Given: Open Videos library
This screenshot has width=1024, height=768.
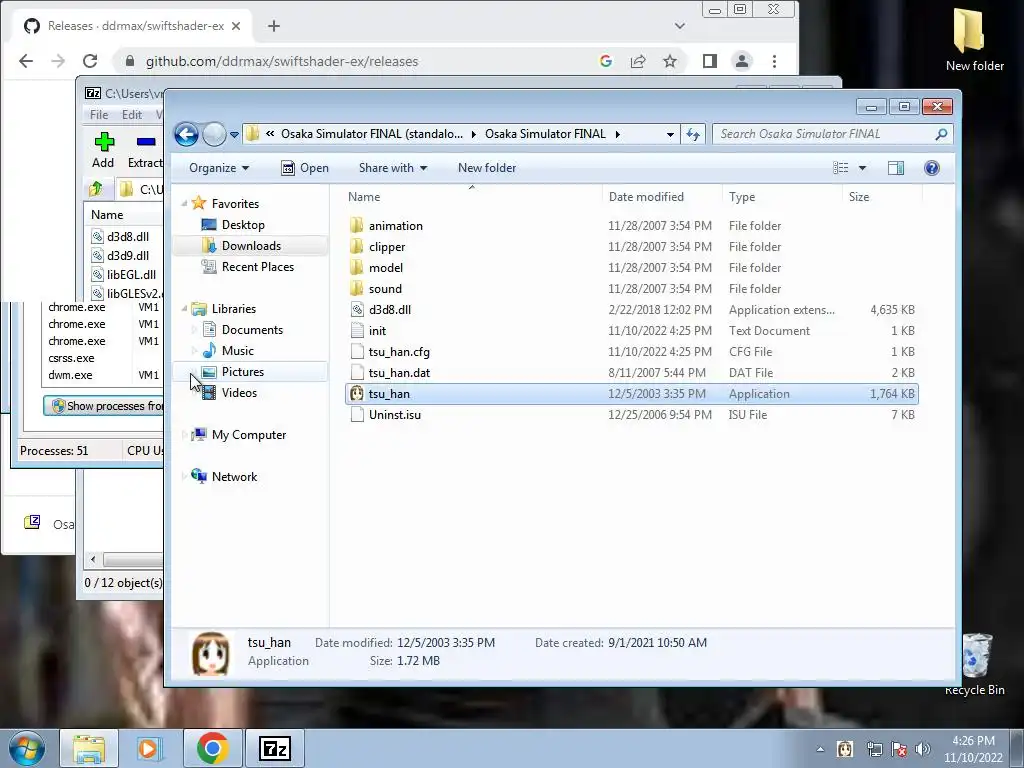Looking at the screenshot, I should 239,392.
